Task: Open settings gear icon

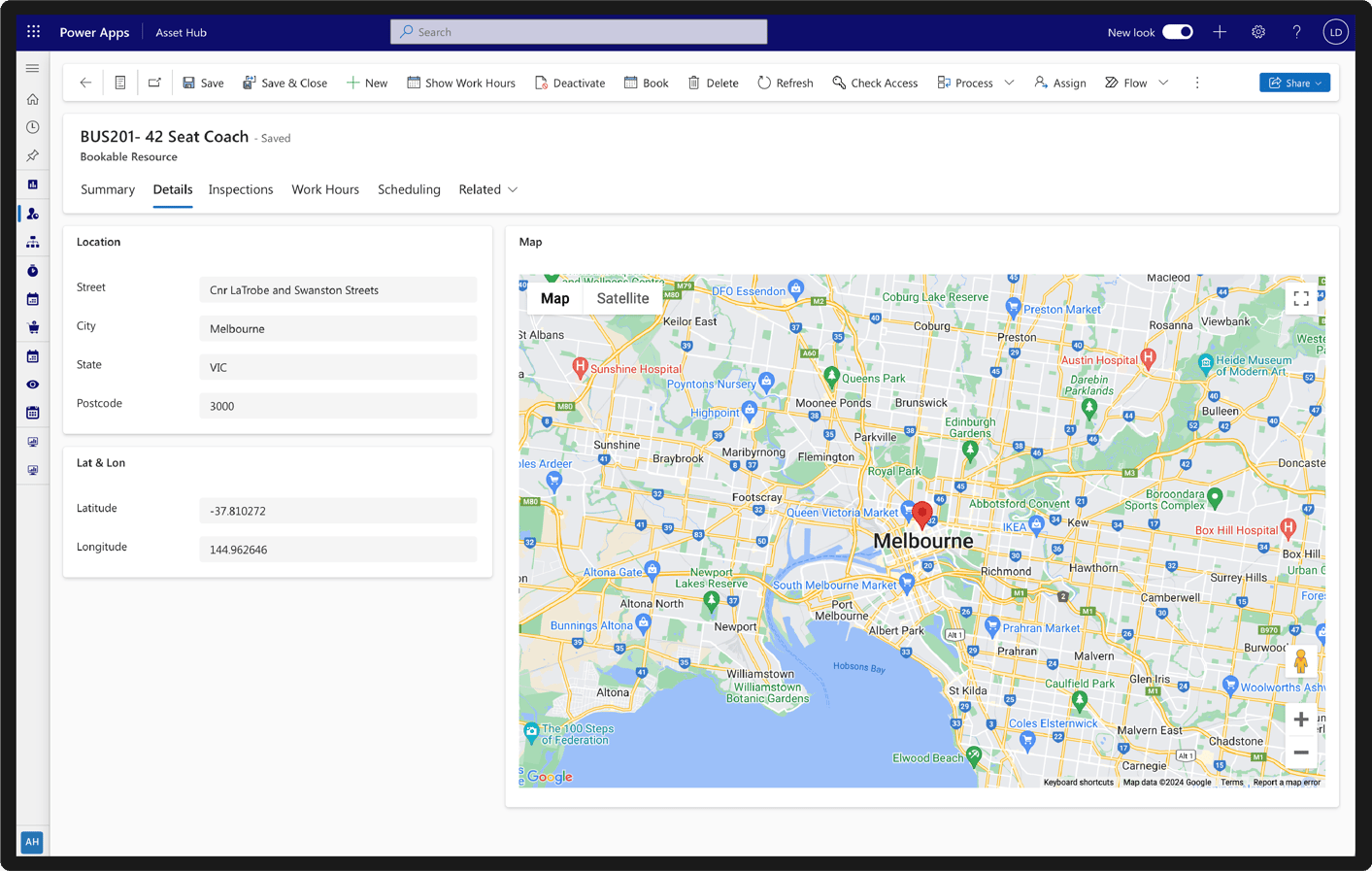Action: point(1257,32)
